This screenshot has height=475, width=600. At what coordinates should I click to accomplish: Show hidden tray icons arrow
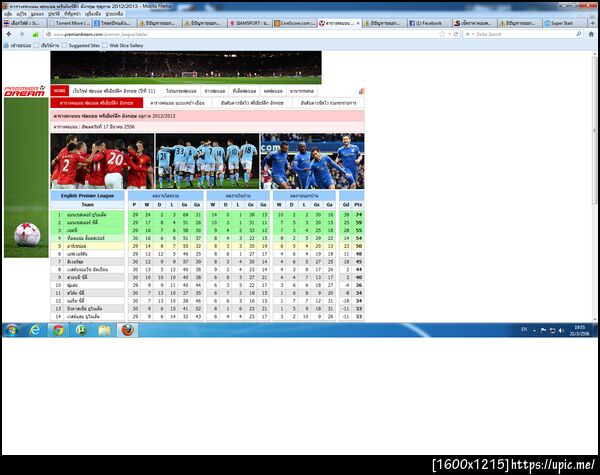534,331
